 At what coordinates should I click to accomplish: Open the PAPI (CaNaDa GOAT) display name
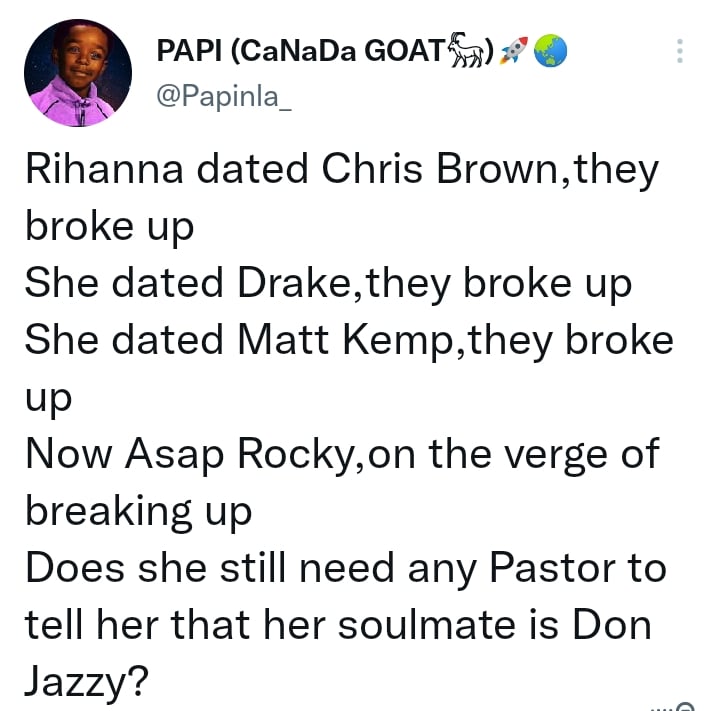pos(301,51)
